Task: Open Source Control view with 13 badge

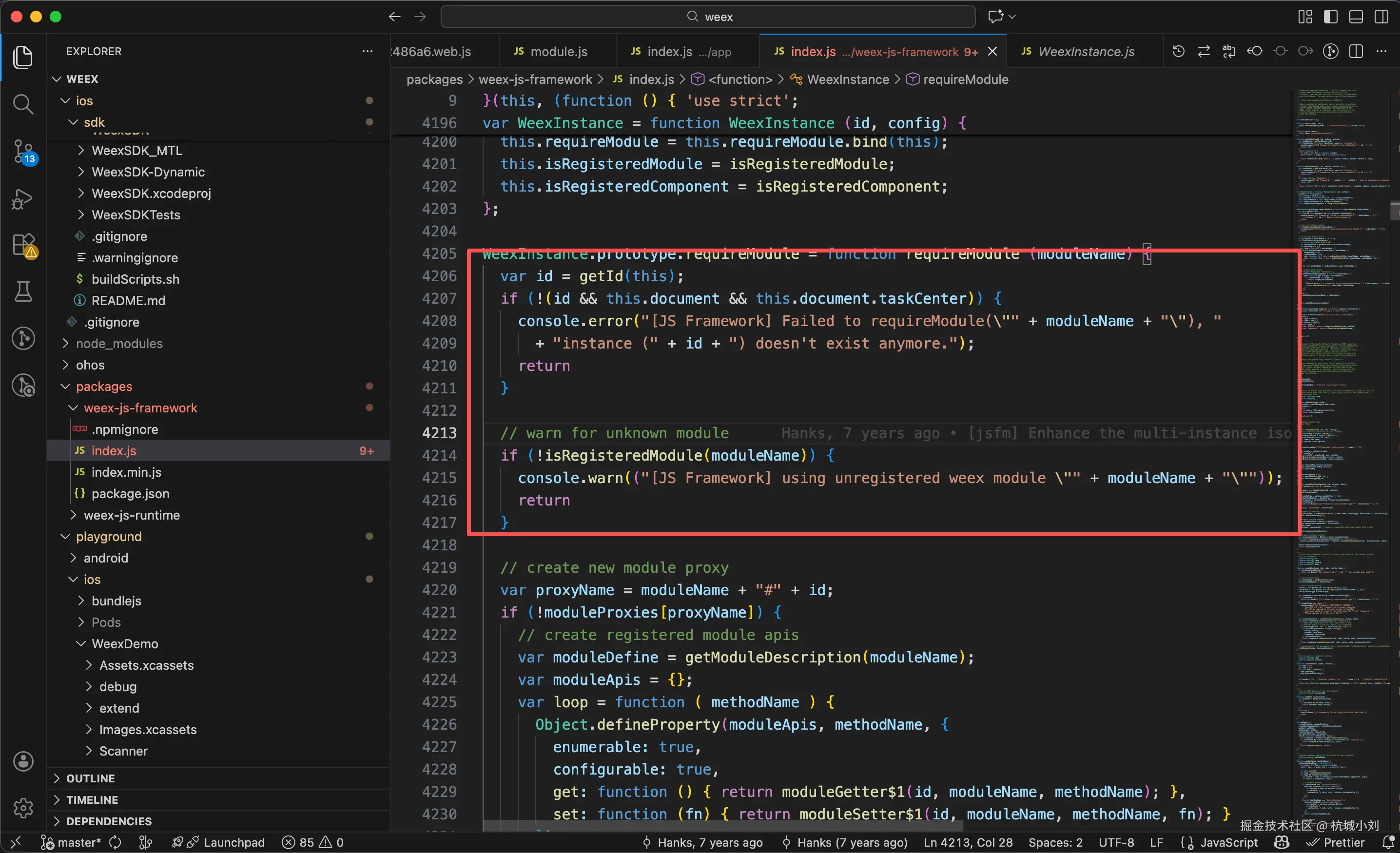Action: (23, 151)
